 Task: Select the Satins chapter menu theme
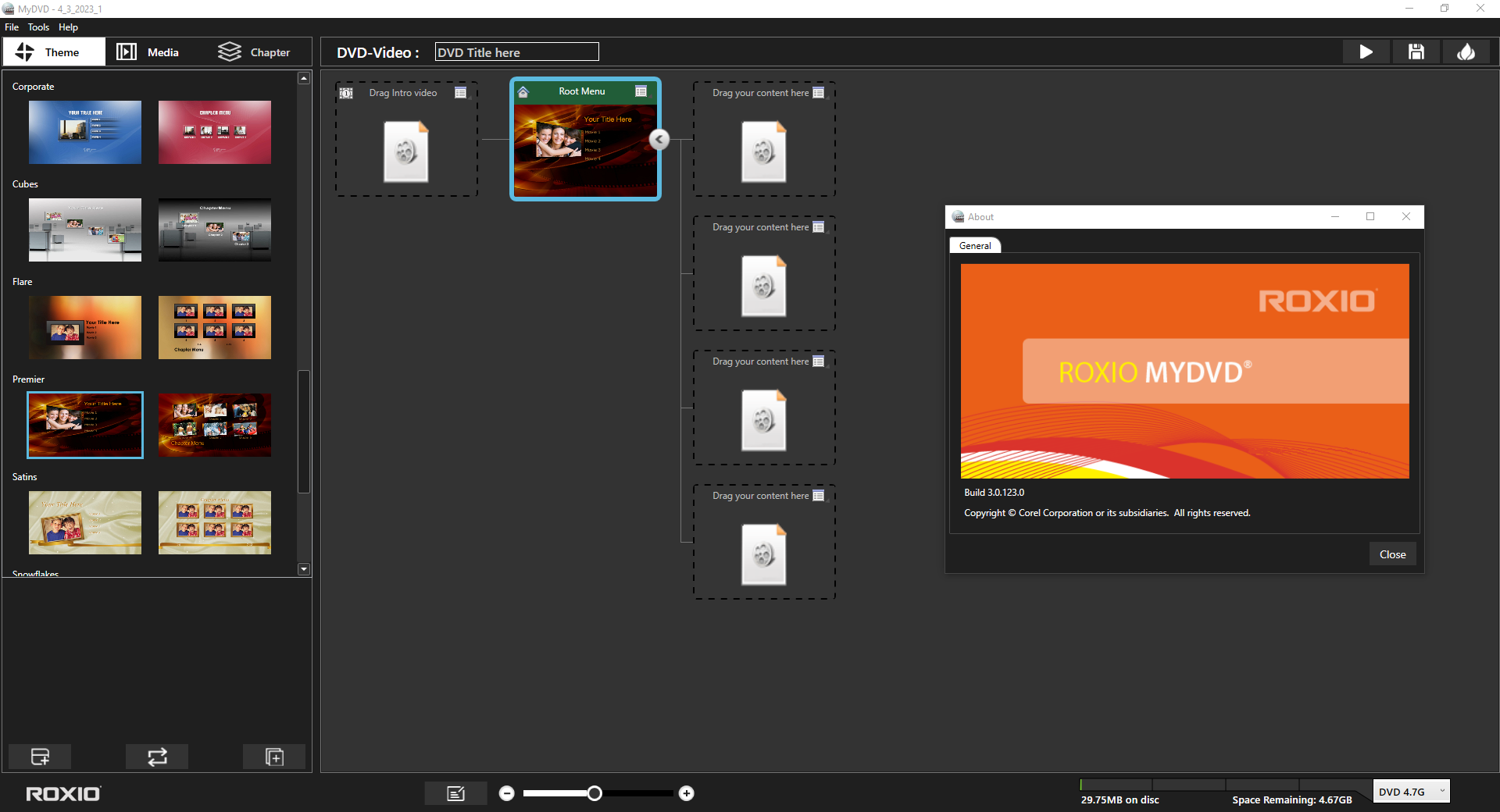coord(215,522)
